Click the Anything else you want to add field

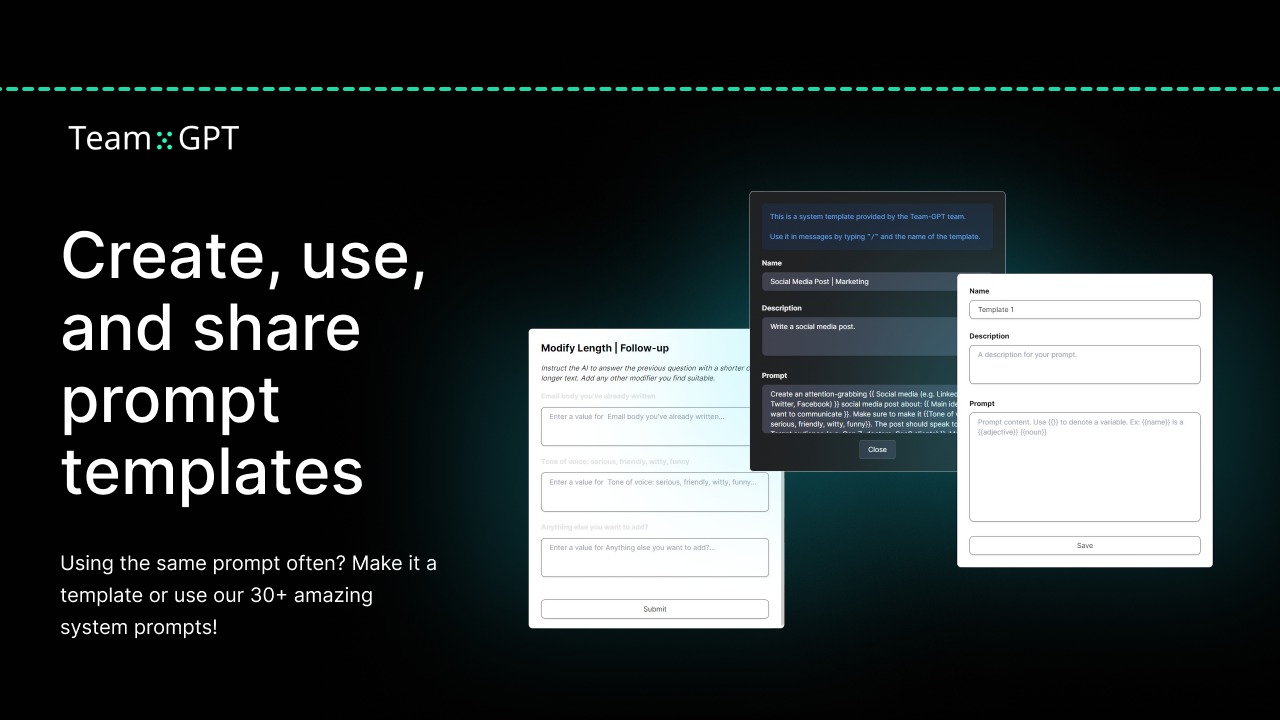coord(655,558)
